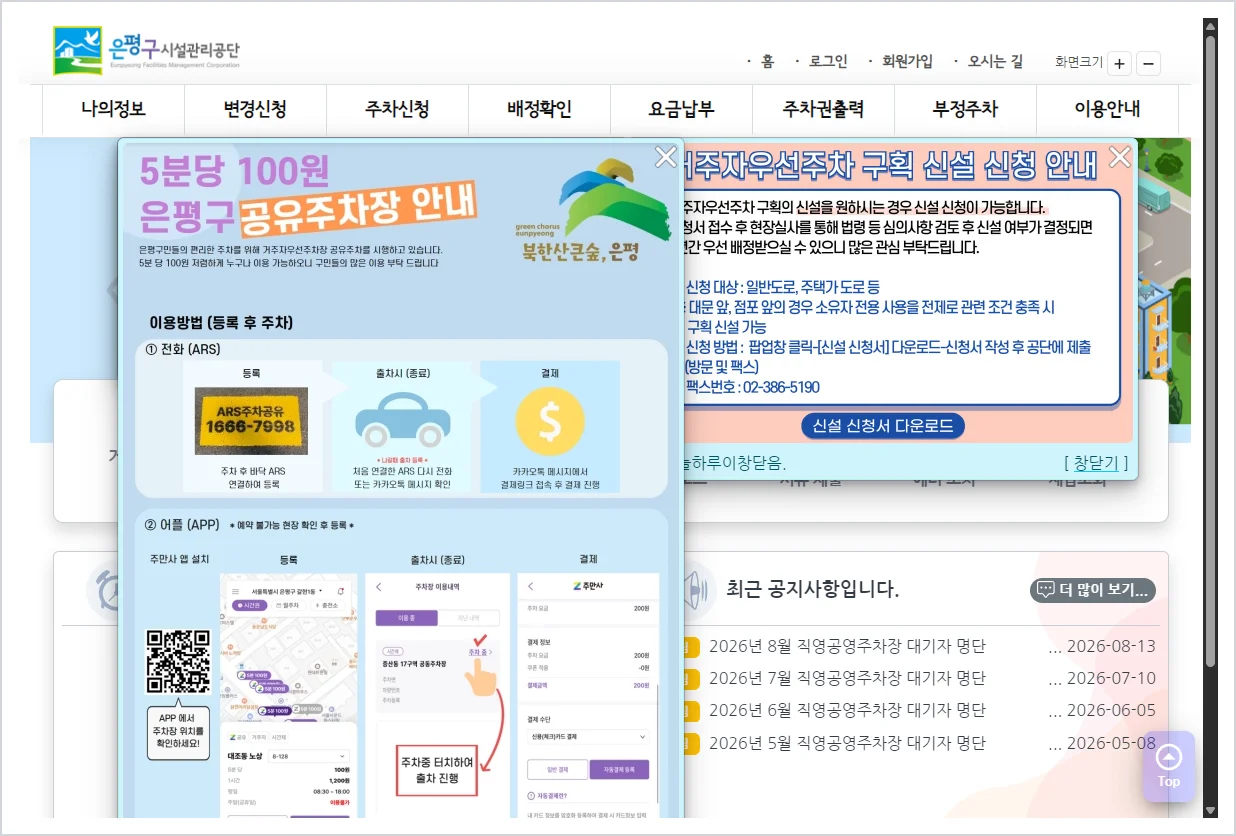The image size is (1236, 836).
Task: Increase screen size with plus button
Action: click(x=1119, y=64)
